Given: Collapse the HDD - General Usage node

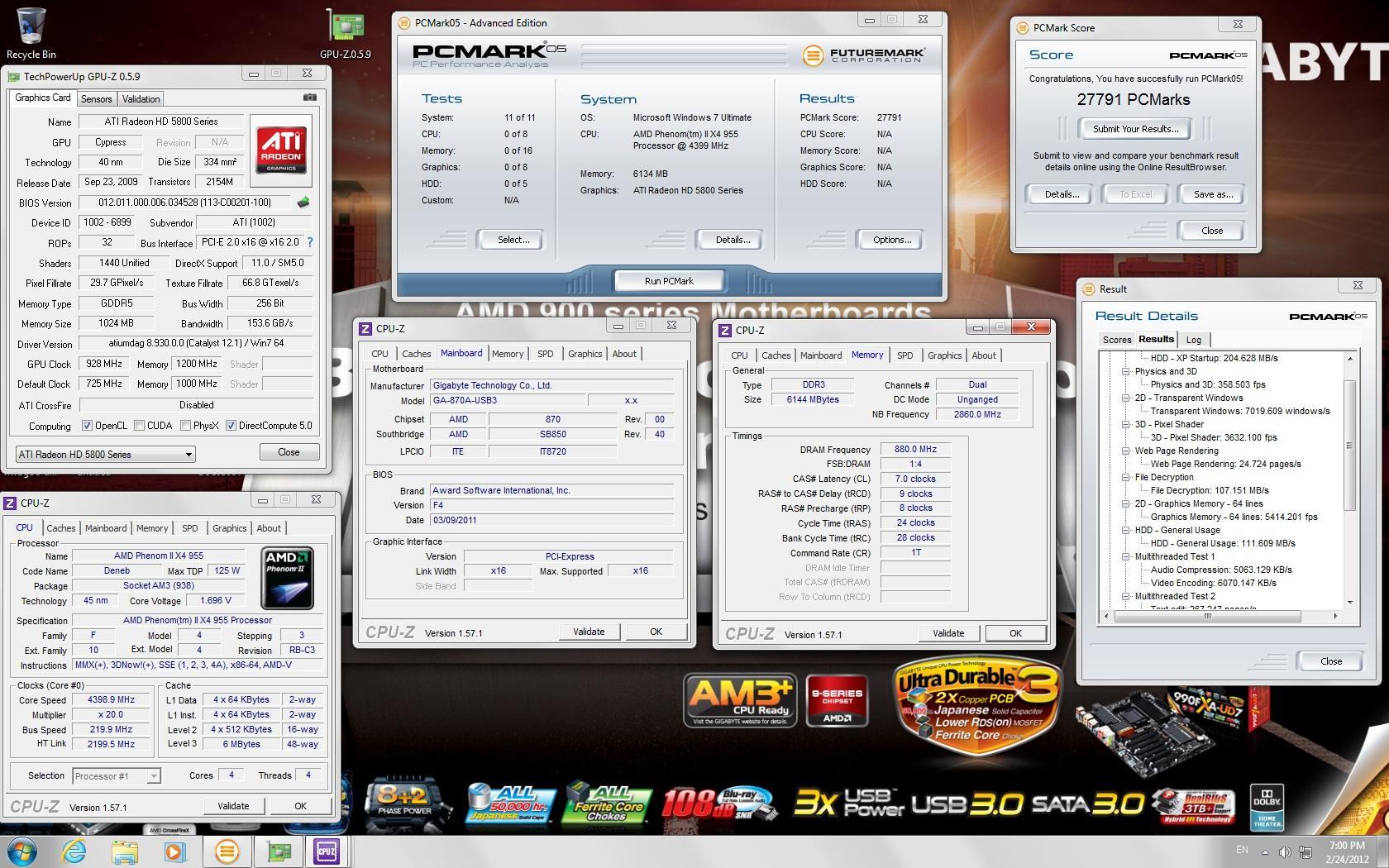Looking at the screenshot, I should (x=1125, y=530).
